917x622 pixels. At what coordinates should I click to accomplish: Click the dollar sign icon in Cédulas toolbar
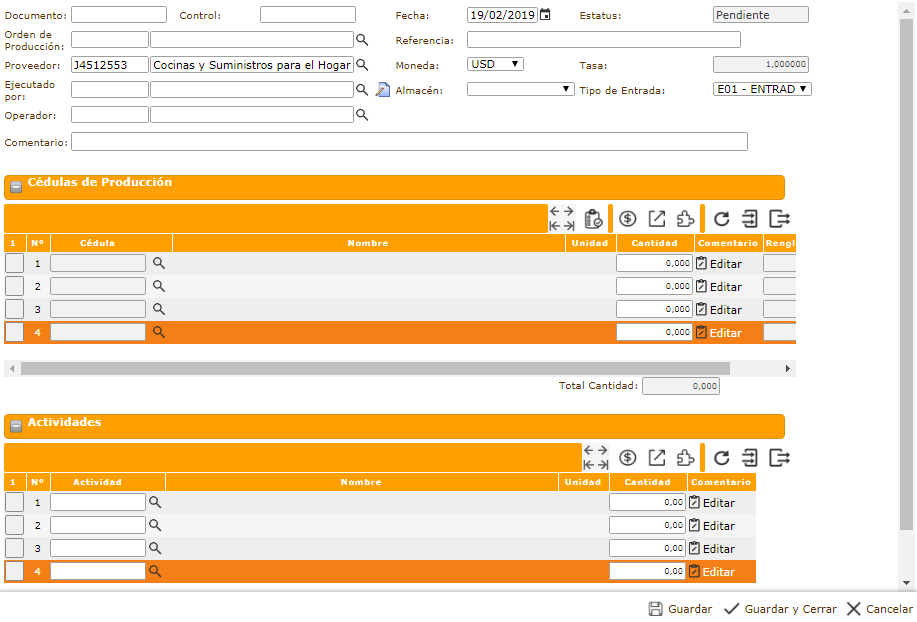(628, 219)
